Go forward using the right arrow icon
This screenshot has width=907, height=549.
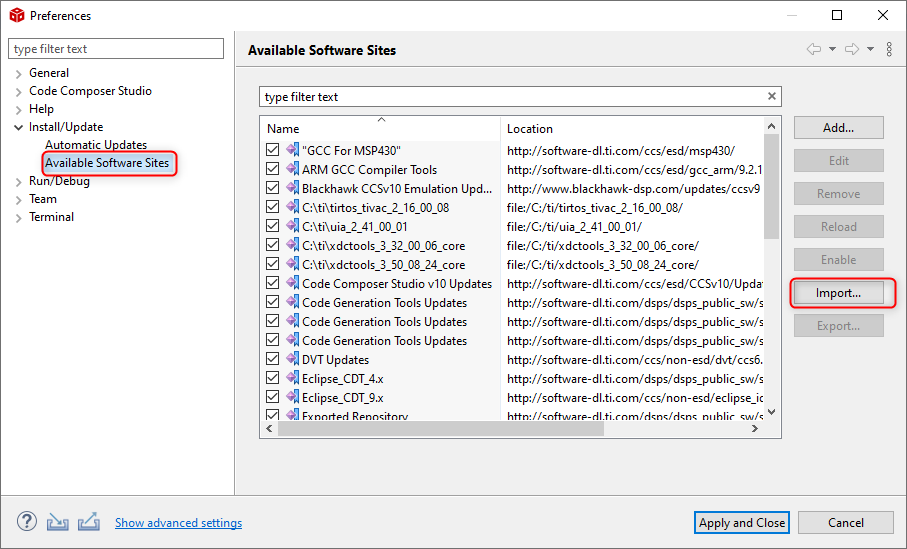852,49
